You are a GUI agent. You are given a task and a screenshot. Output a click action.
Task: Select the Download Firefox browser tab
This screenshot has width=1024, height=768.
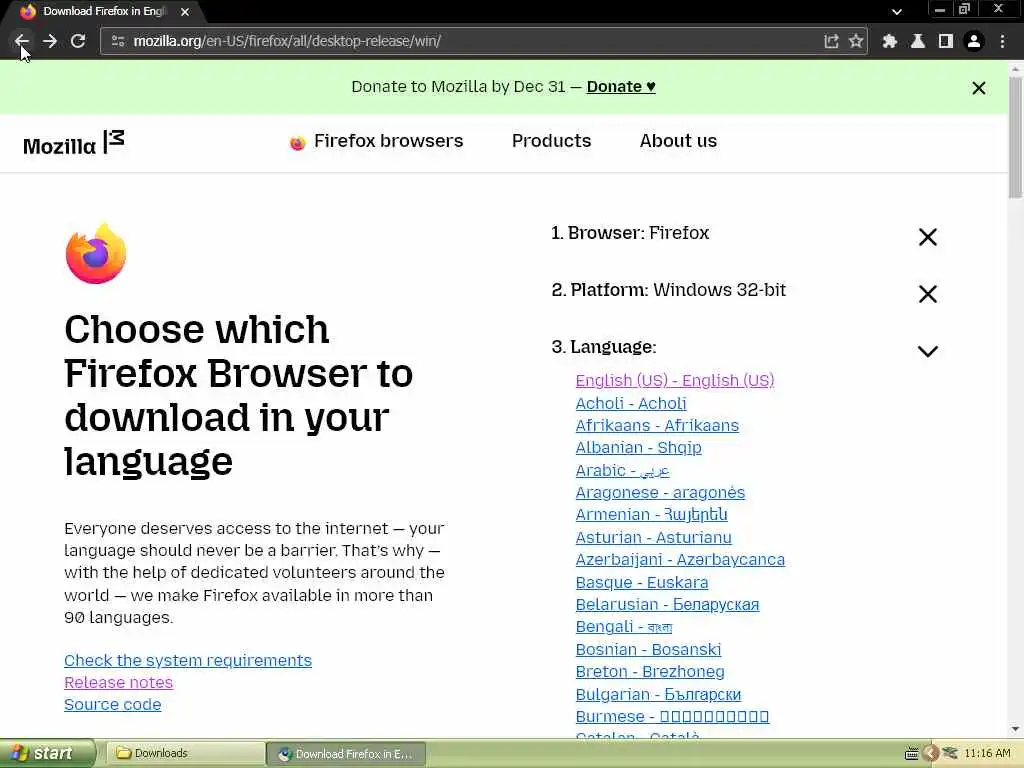(104, 12)
